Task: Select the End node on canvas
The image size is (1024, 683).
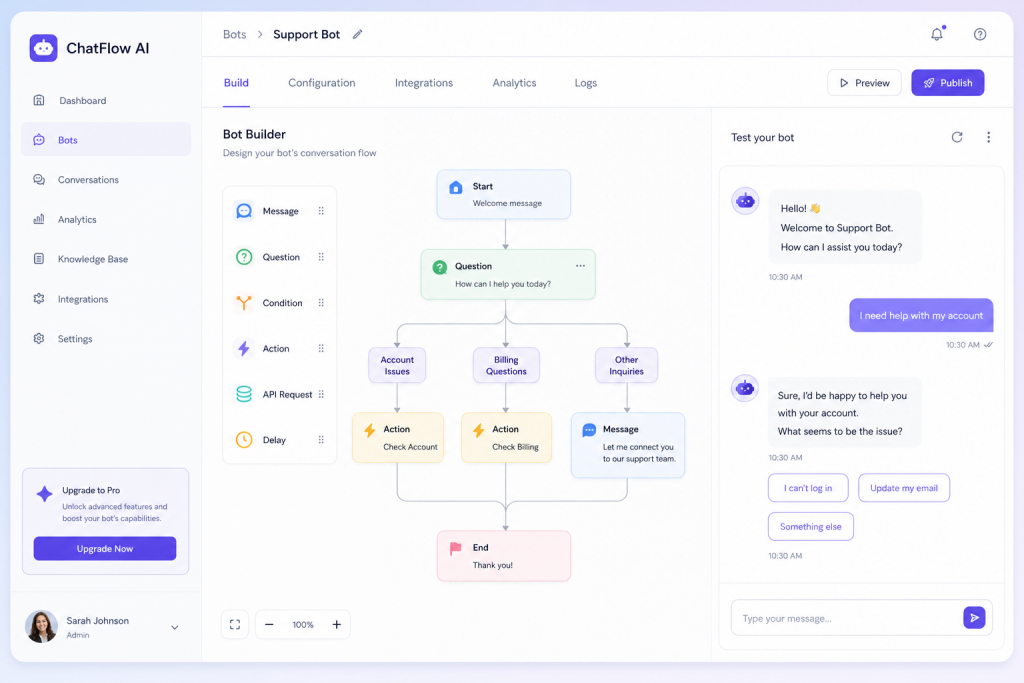Action: click(x=504, y=556)
